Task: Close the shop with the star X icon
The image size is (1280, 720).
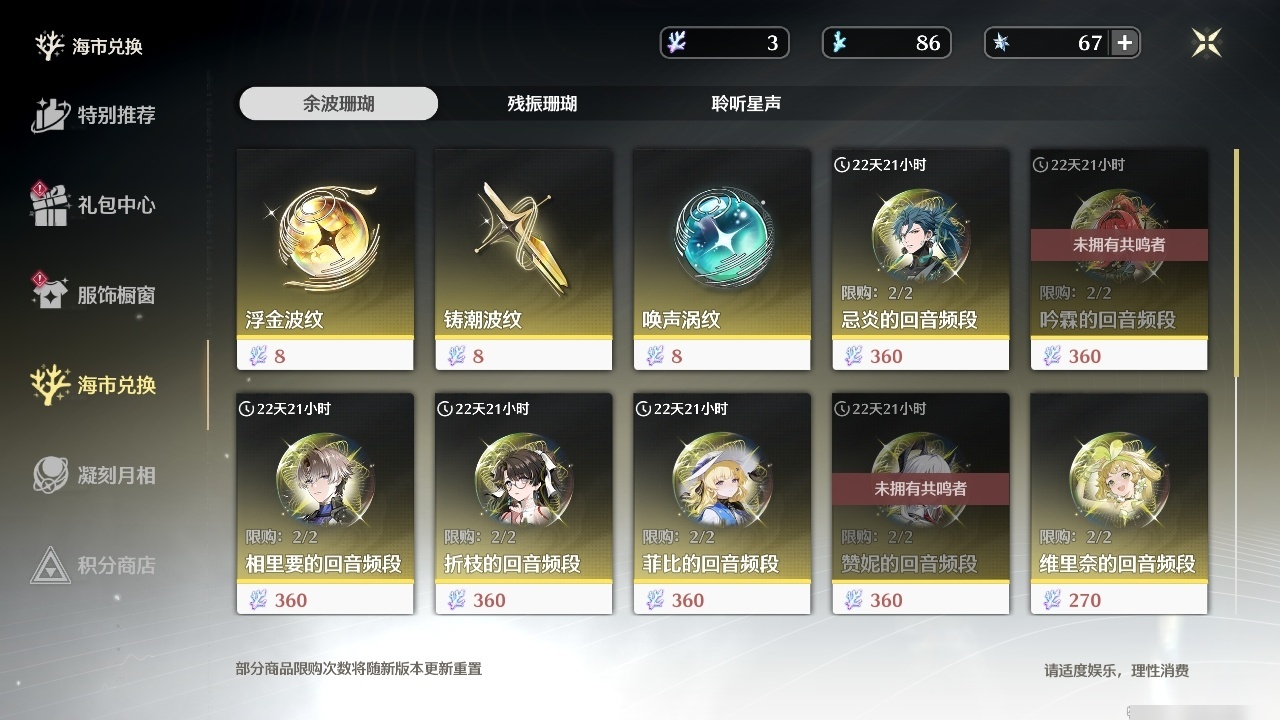Action: [x=1207, y=42]
